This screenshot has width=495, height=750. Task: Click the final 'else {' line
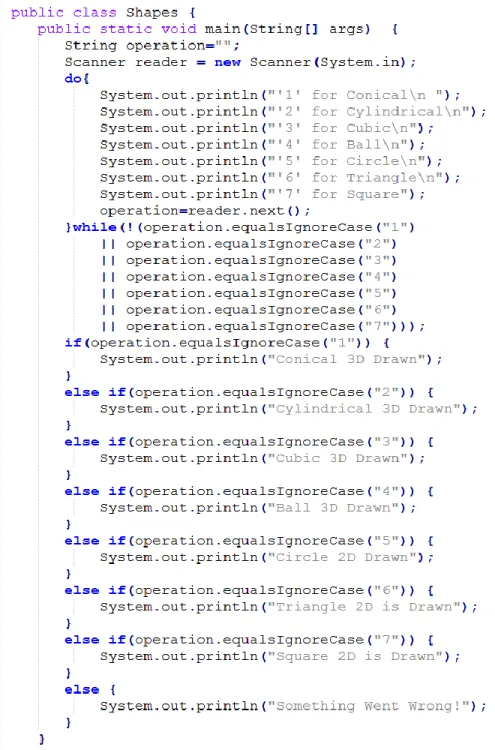click(90, 690)
